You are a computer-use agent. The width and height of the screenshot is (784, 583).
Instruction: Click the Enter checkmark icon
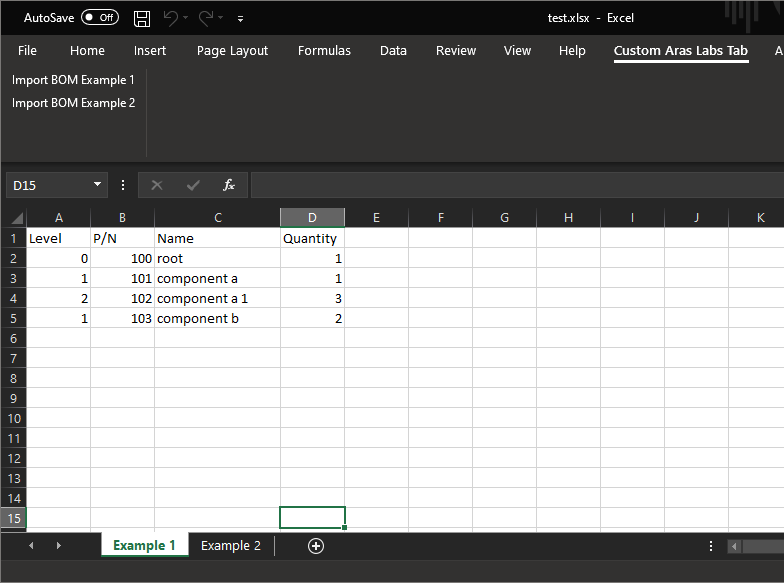click(193, 186)
